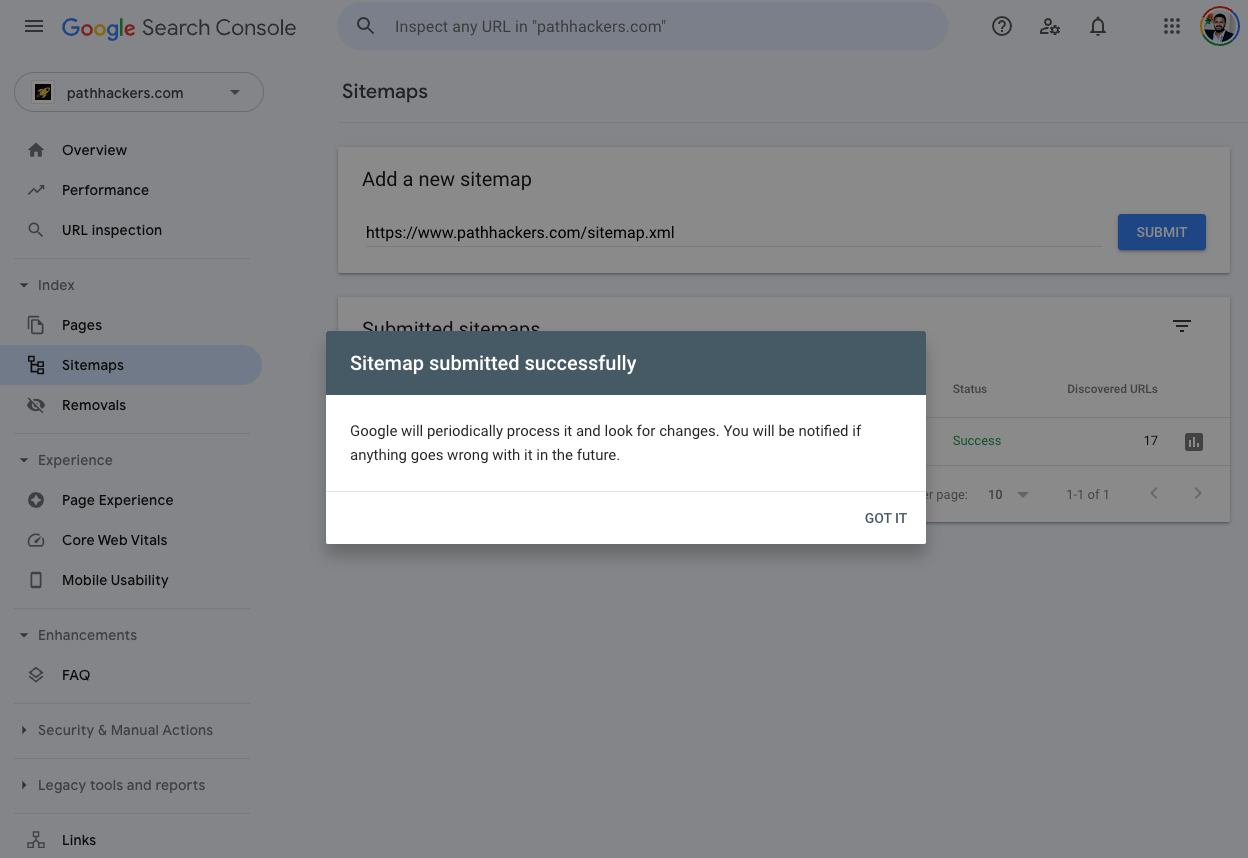
Task: Click the 1-1 of 1 pagination text
Action: pos(1088,494)
